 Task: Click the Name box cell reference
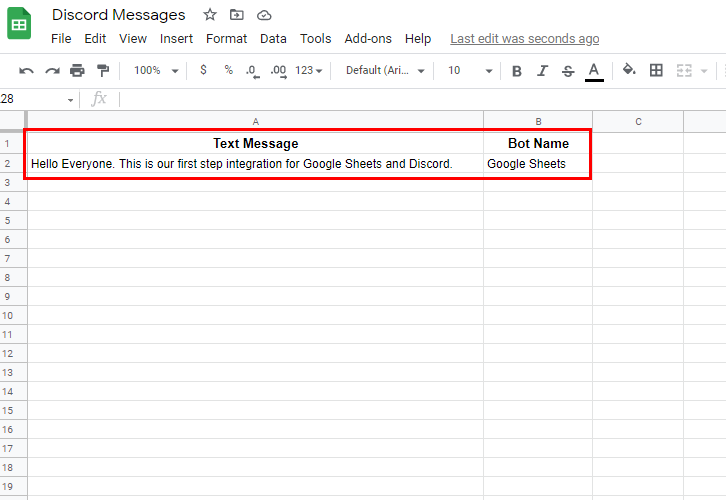point(32,99)
